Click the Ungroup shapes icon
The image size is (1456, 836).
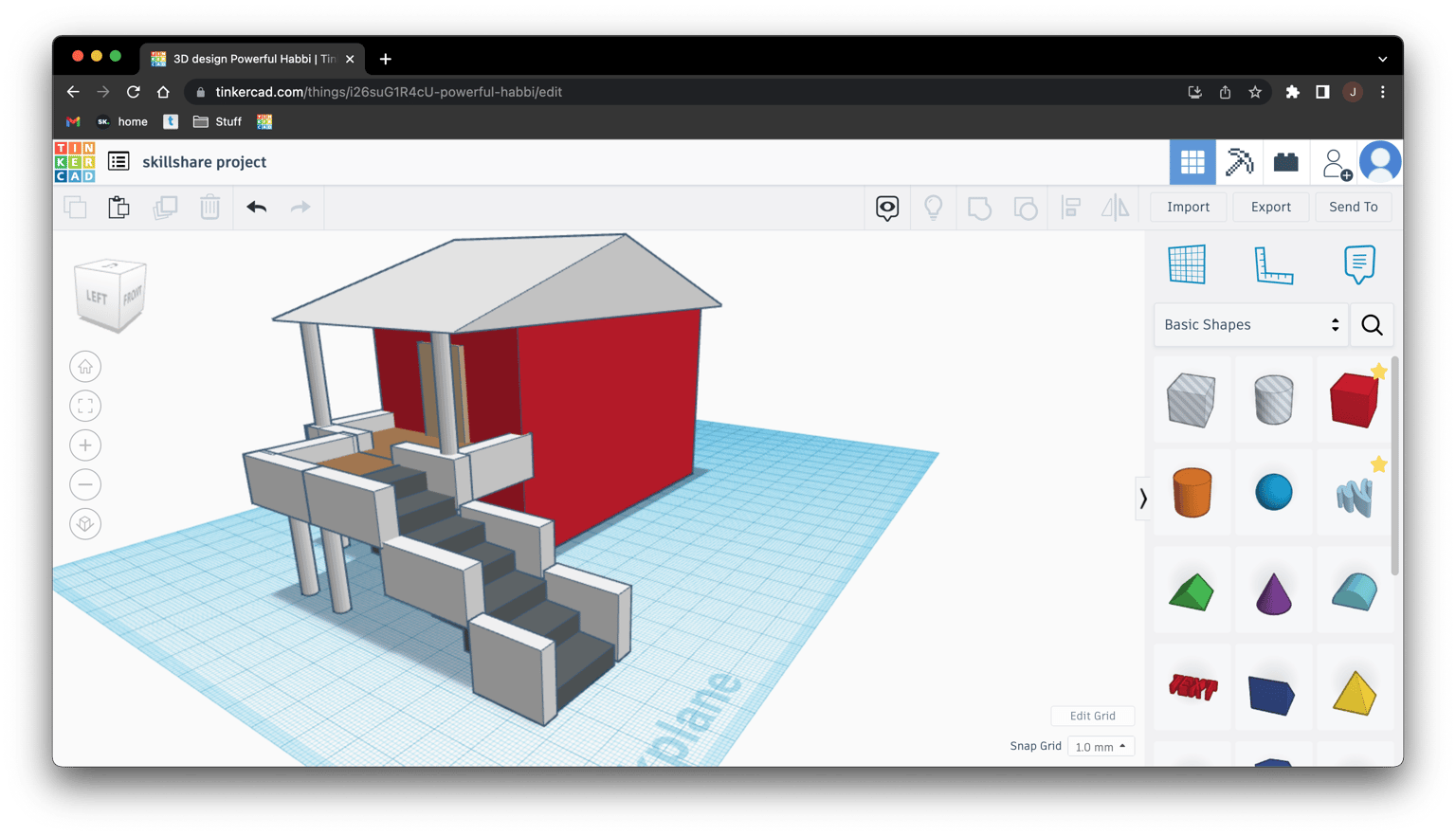tap(1025, 208)
